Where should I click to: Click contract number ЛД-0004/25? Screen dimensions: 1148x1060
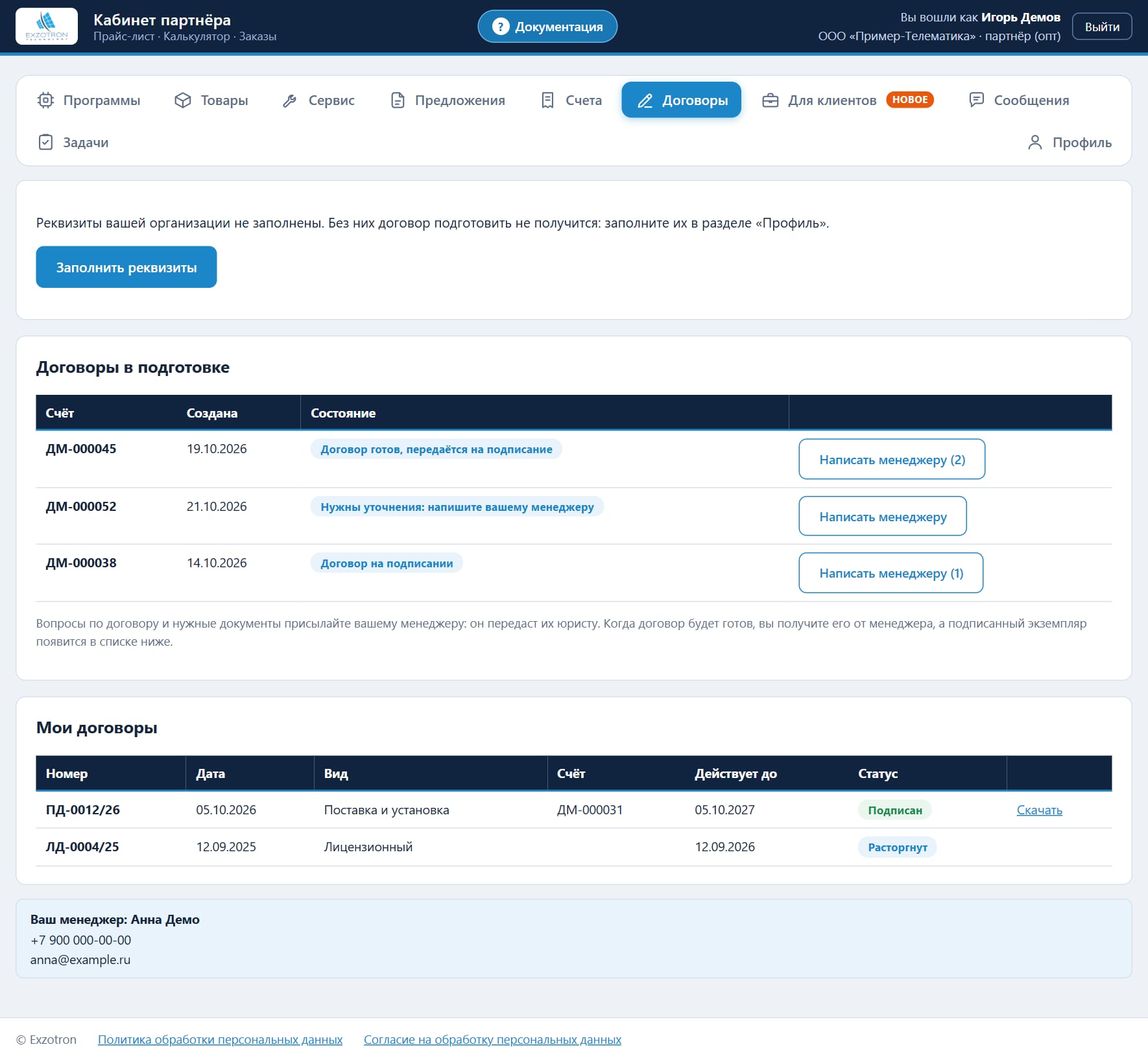pos(82,847)
